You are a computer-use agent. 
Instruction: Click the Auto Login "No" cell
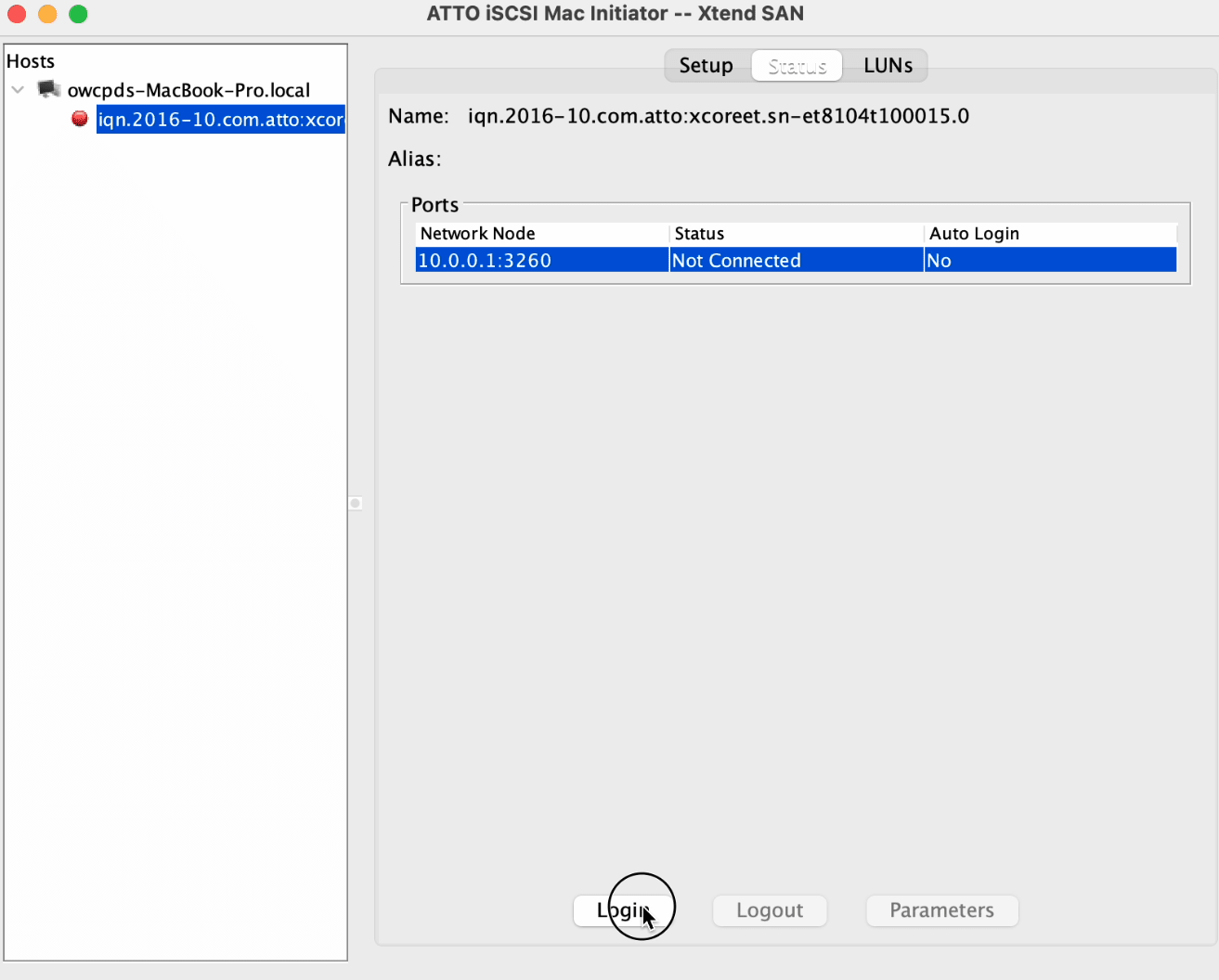pyautogui.click(x=1049, y=261)
